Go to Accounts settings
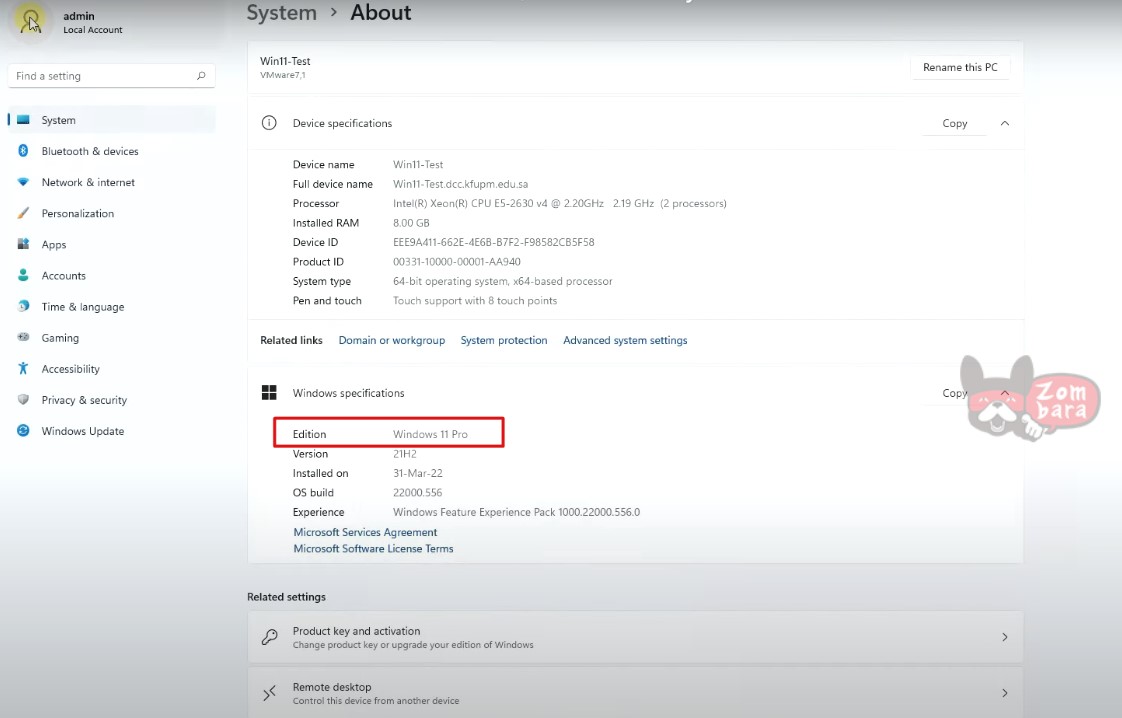 coord(111,276)
